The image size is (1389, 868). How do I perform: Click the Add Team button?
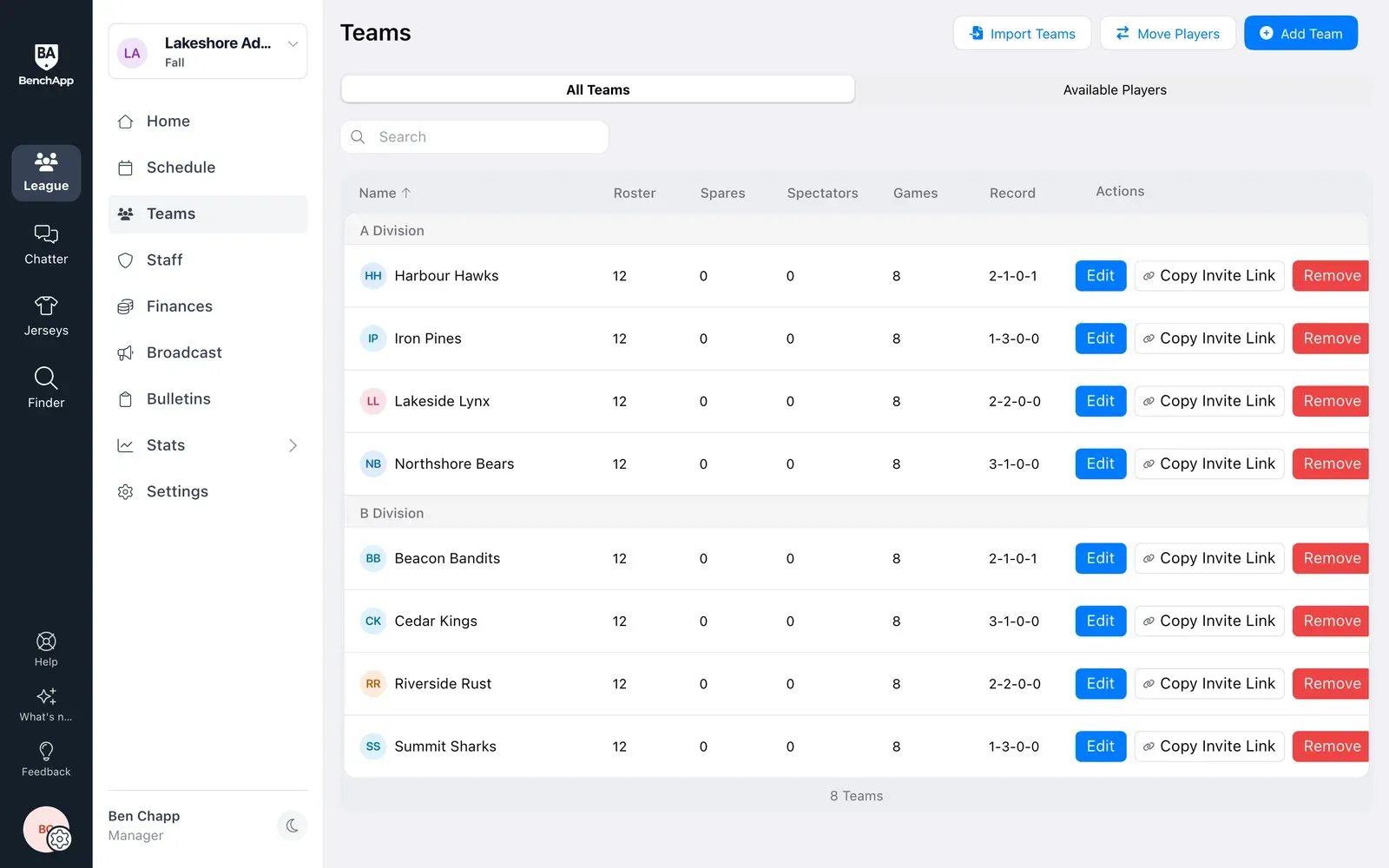point(1300,33)
